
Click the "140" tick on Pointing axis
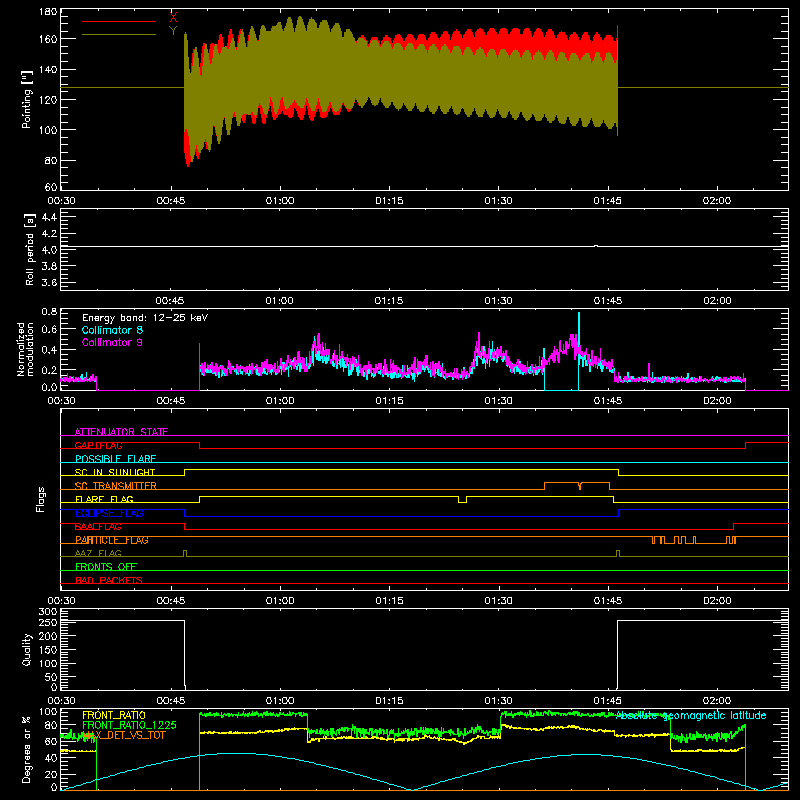coord(48,69)
